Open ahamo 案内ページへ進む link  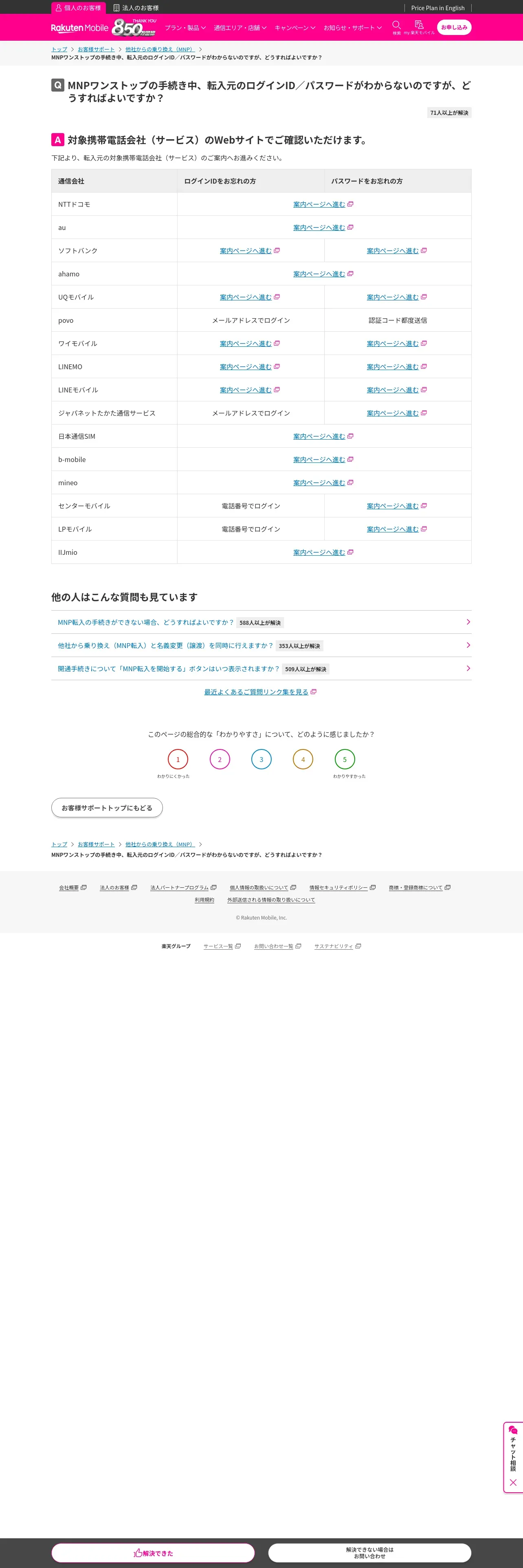(x=323, y=274)
